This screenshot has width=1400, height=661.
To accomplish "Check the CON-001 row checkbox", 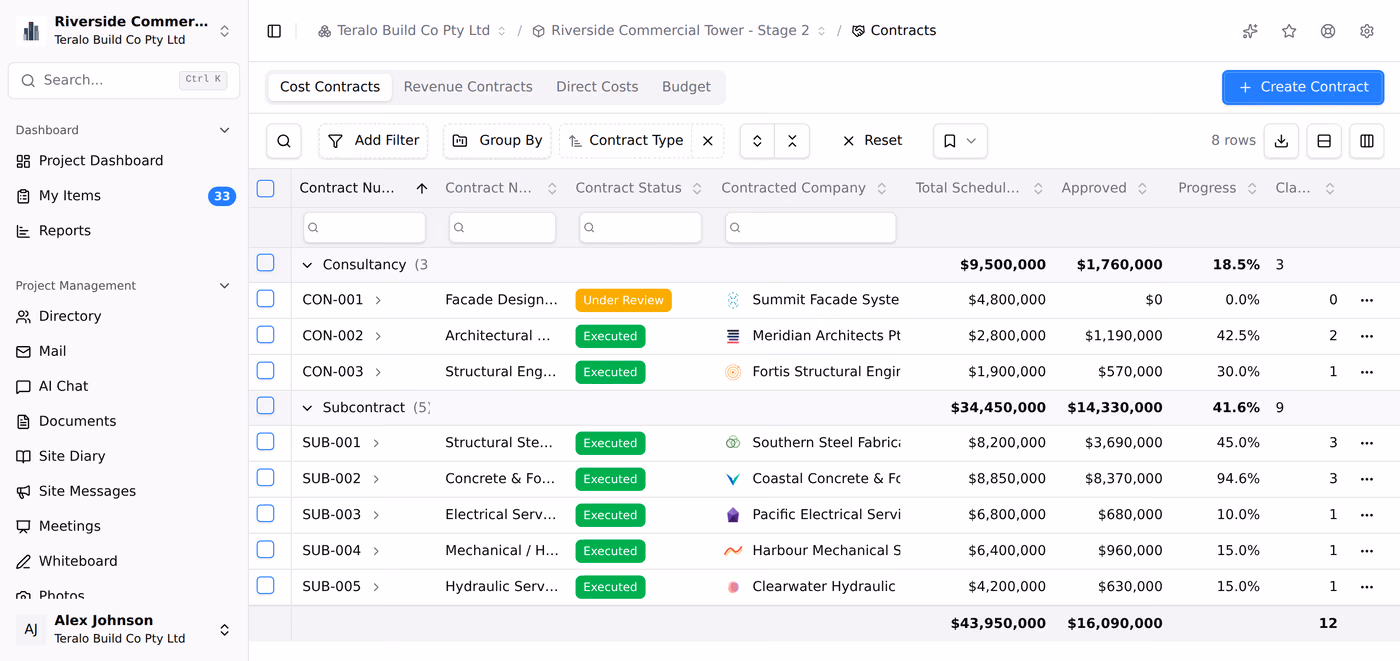I will [x=265, y=299].
